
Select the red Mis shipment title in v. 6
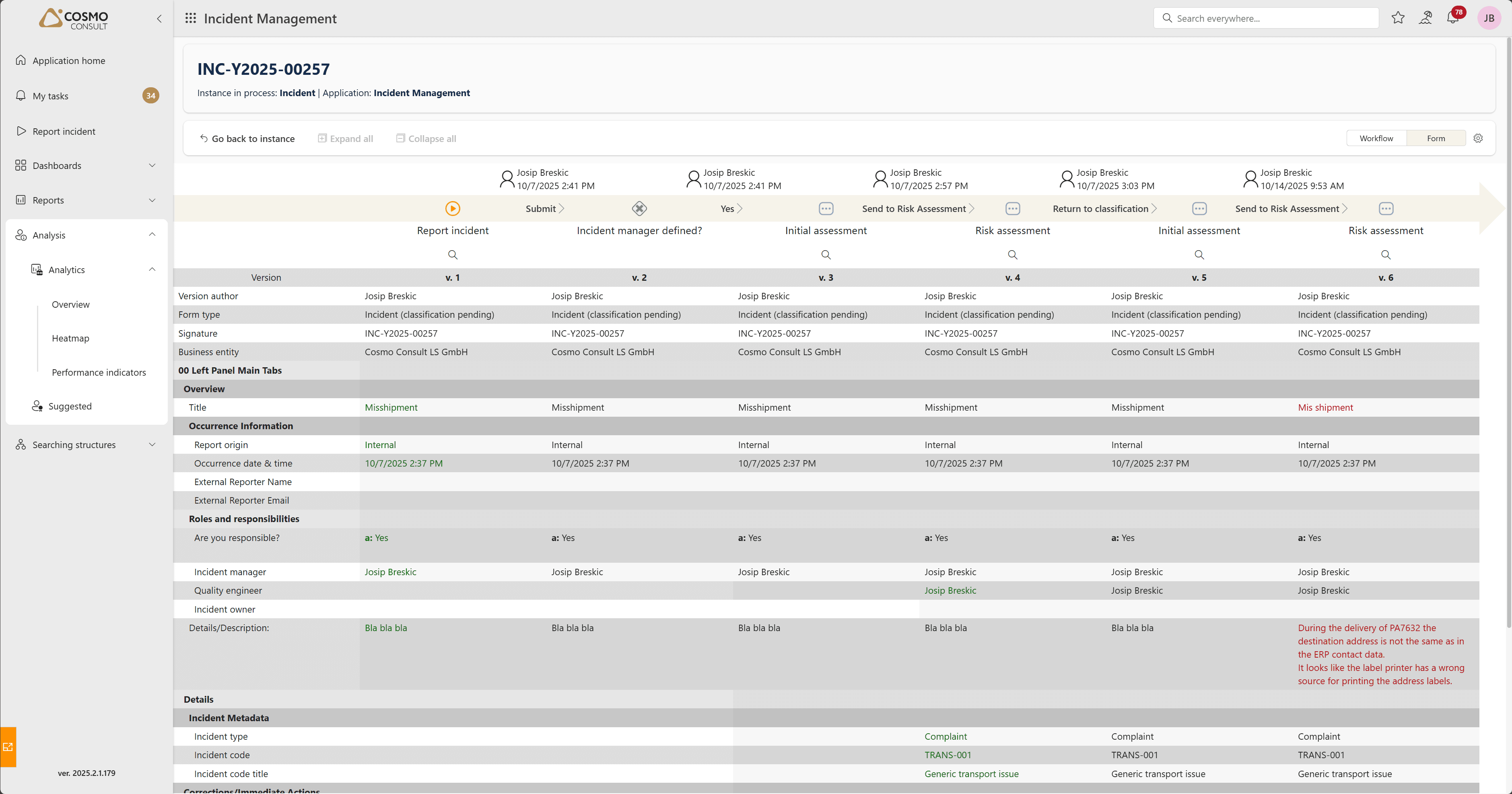pos(1325,407)
